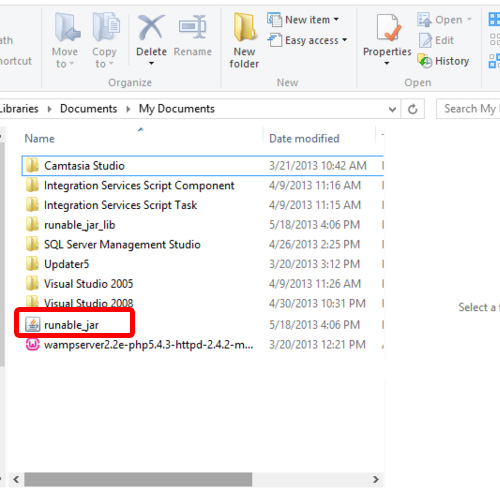Click the Copy to ribbon icon
This screenshot has height=500, width=500.
point(106,27)
